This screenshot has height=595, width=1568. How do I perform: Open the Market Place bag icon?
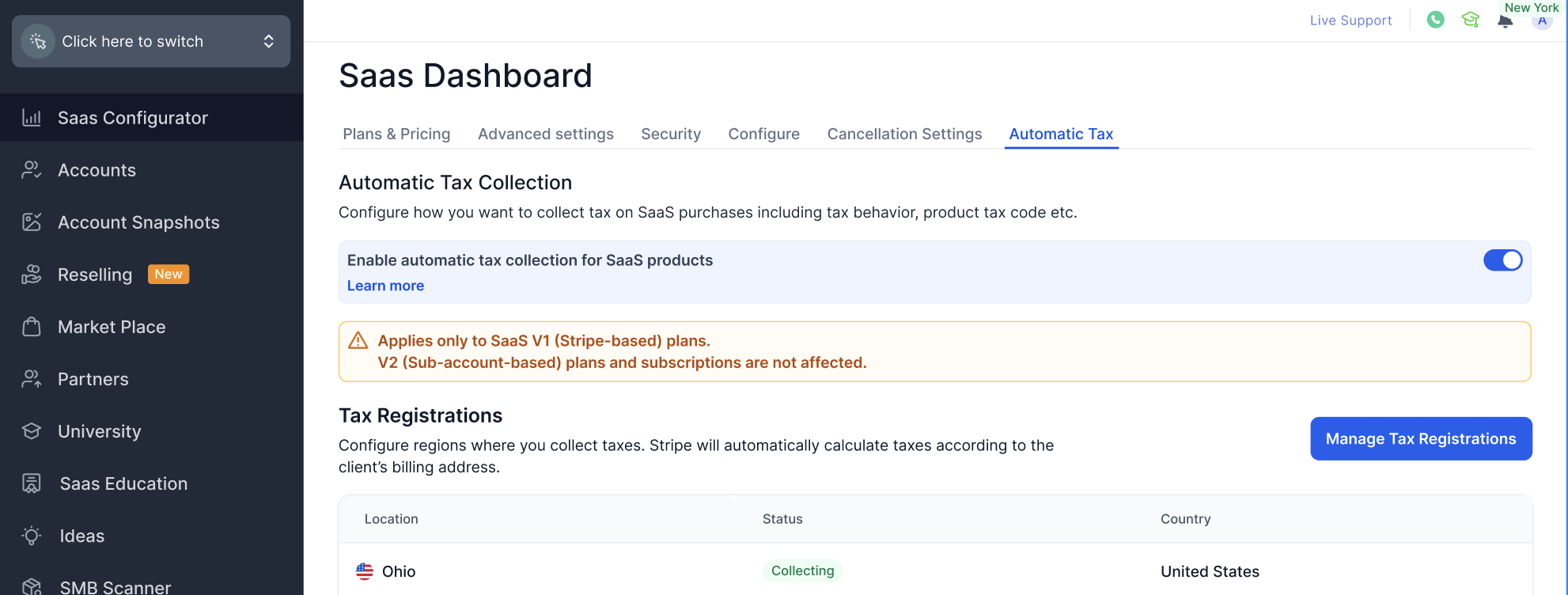coord(32,327)
